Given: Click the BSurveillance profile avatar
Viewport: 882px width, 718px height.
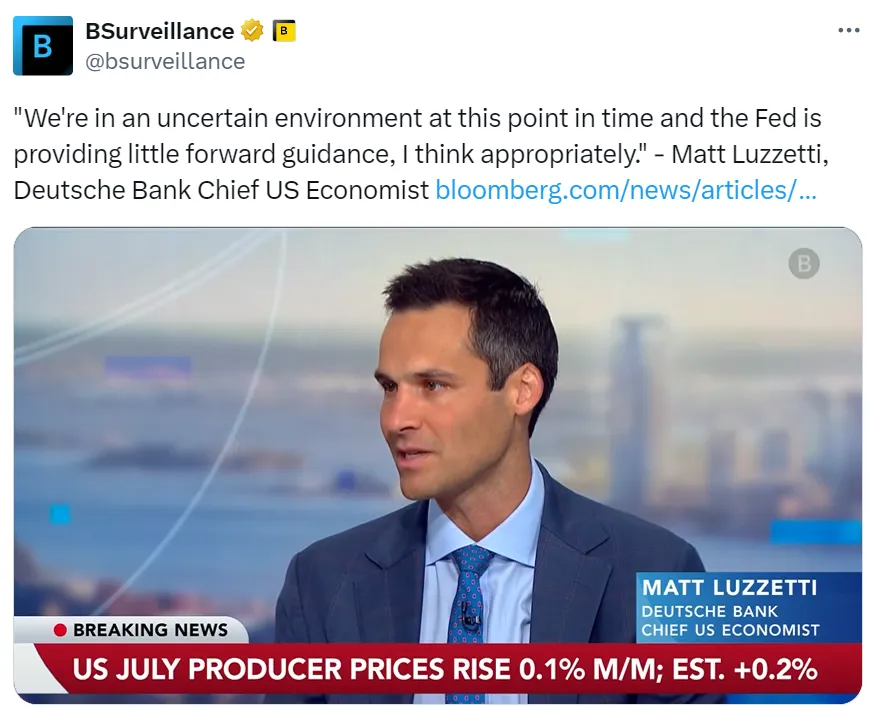Looking at the screenshot, I should (x=43, y=46).
